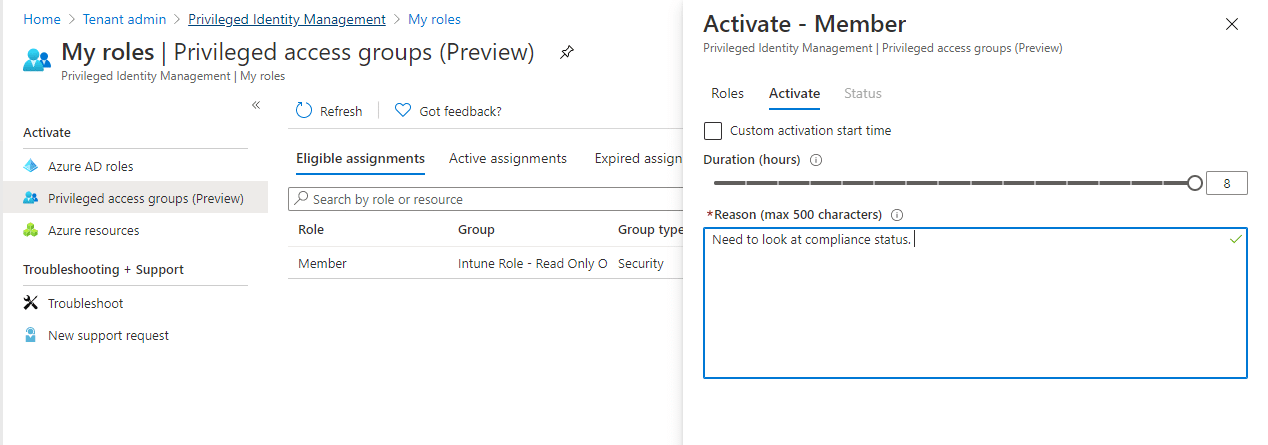Click the duration hours number box
This screenshot has height=445, width=1268.
tap(1227, 183)
